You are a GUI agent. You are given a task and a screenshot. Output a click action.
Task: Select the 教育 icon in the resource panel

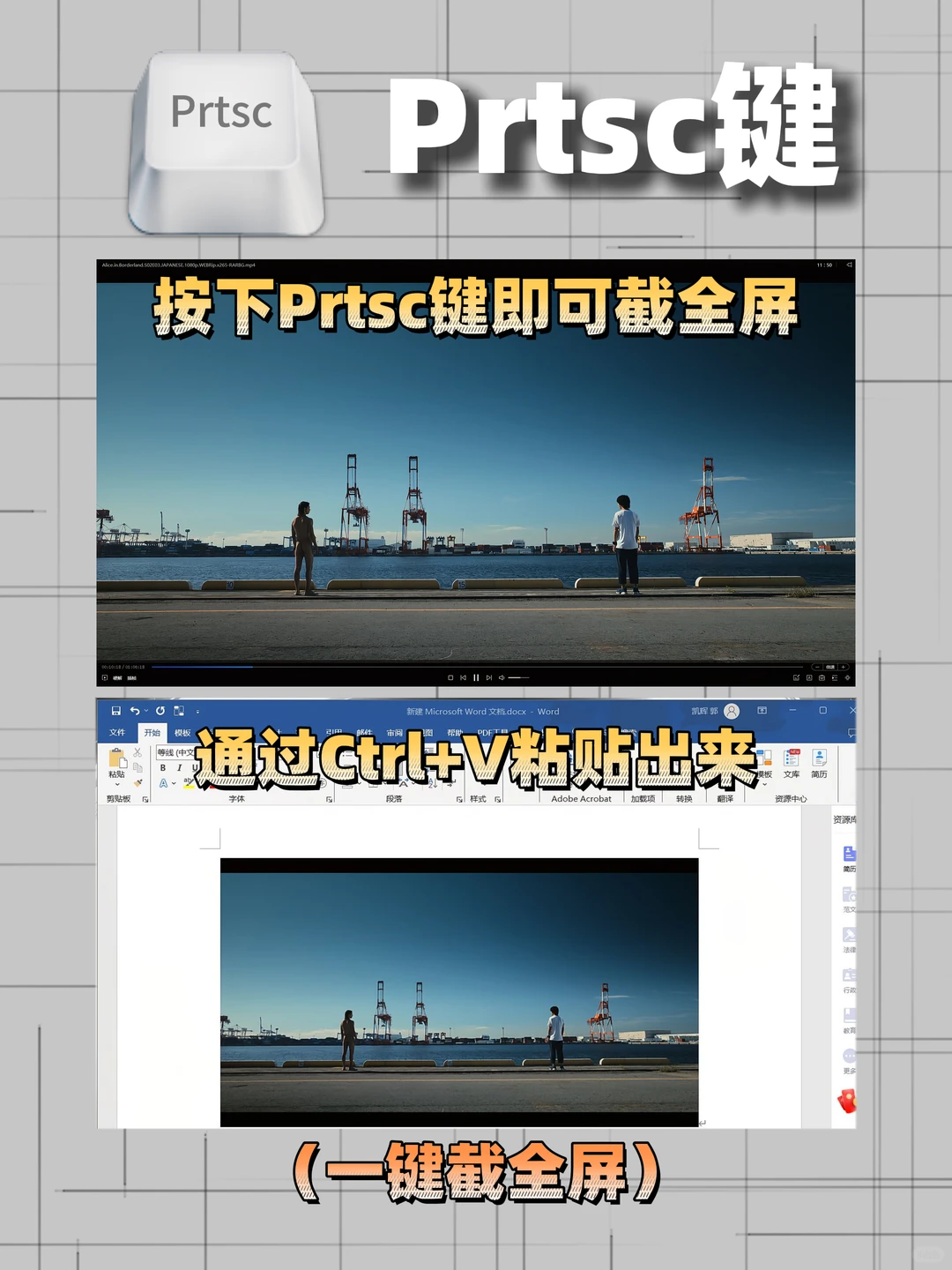(x=849, y=1015)
